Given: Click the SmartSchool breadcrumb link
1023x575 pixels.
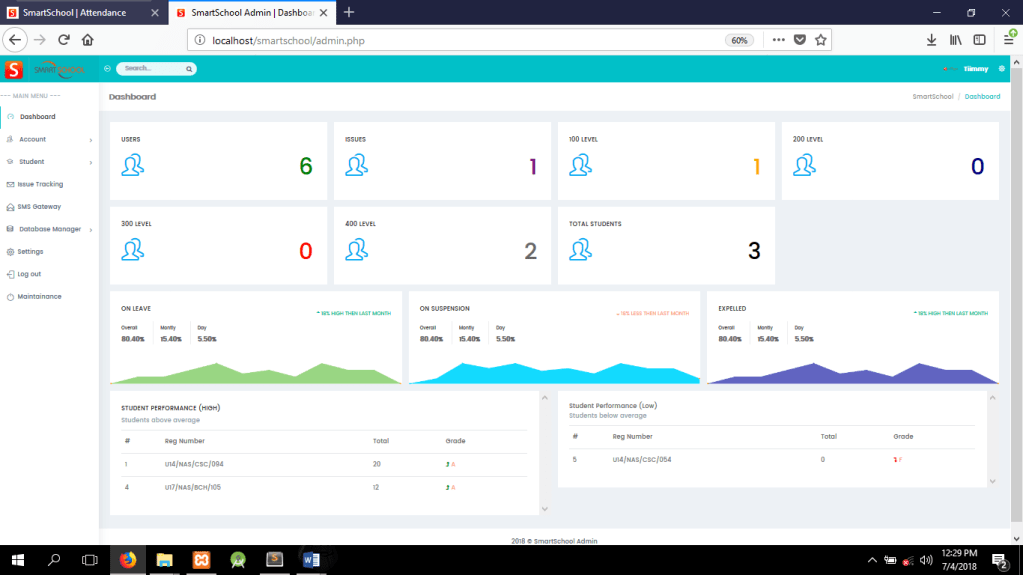Looking at the screenshot, I should click(x=932, y=97).
